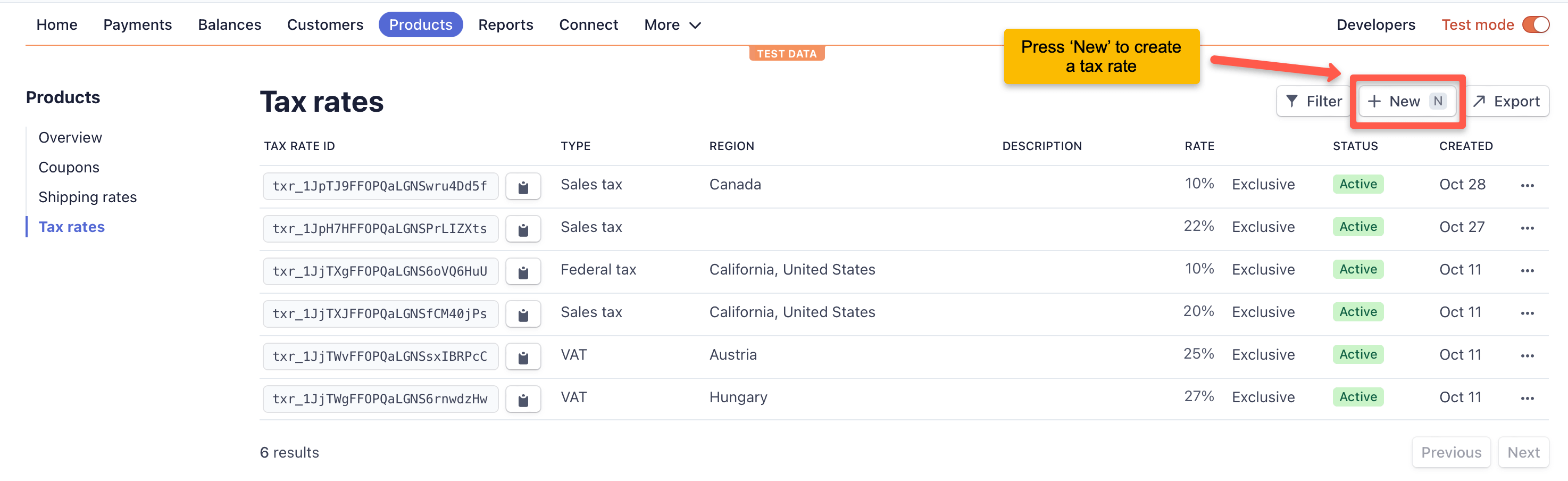Screen dimensions: 1568x481
Task: Click the Next pagination button
Action: pyautogui.click(x=1523, y=452)
